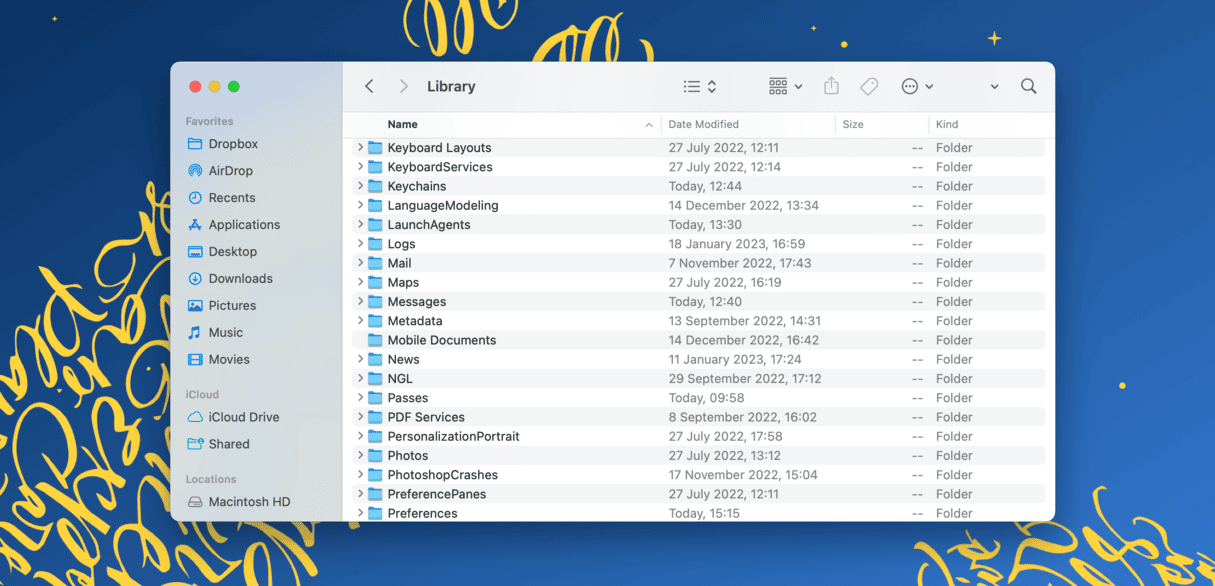Open Pictures in the sidebar

point(221,306)
